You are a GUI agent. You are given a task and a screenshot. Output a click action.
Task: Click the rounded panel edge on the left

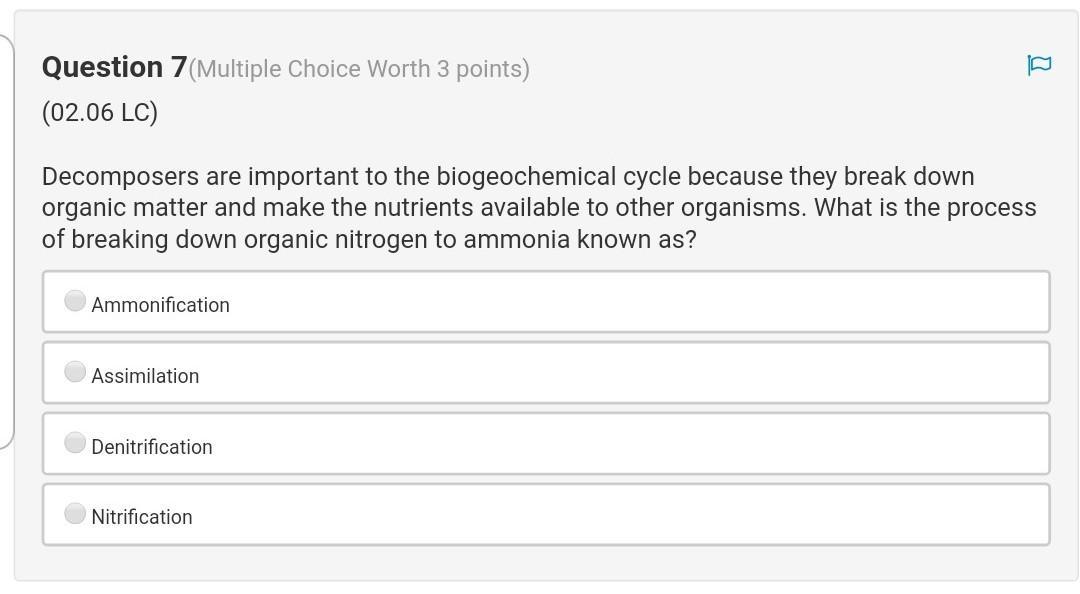[x=7, y=241]
